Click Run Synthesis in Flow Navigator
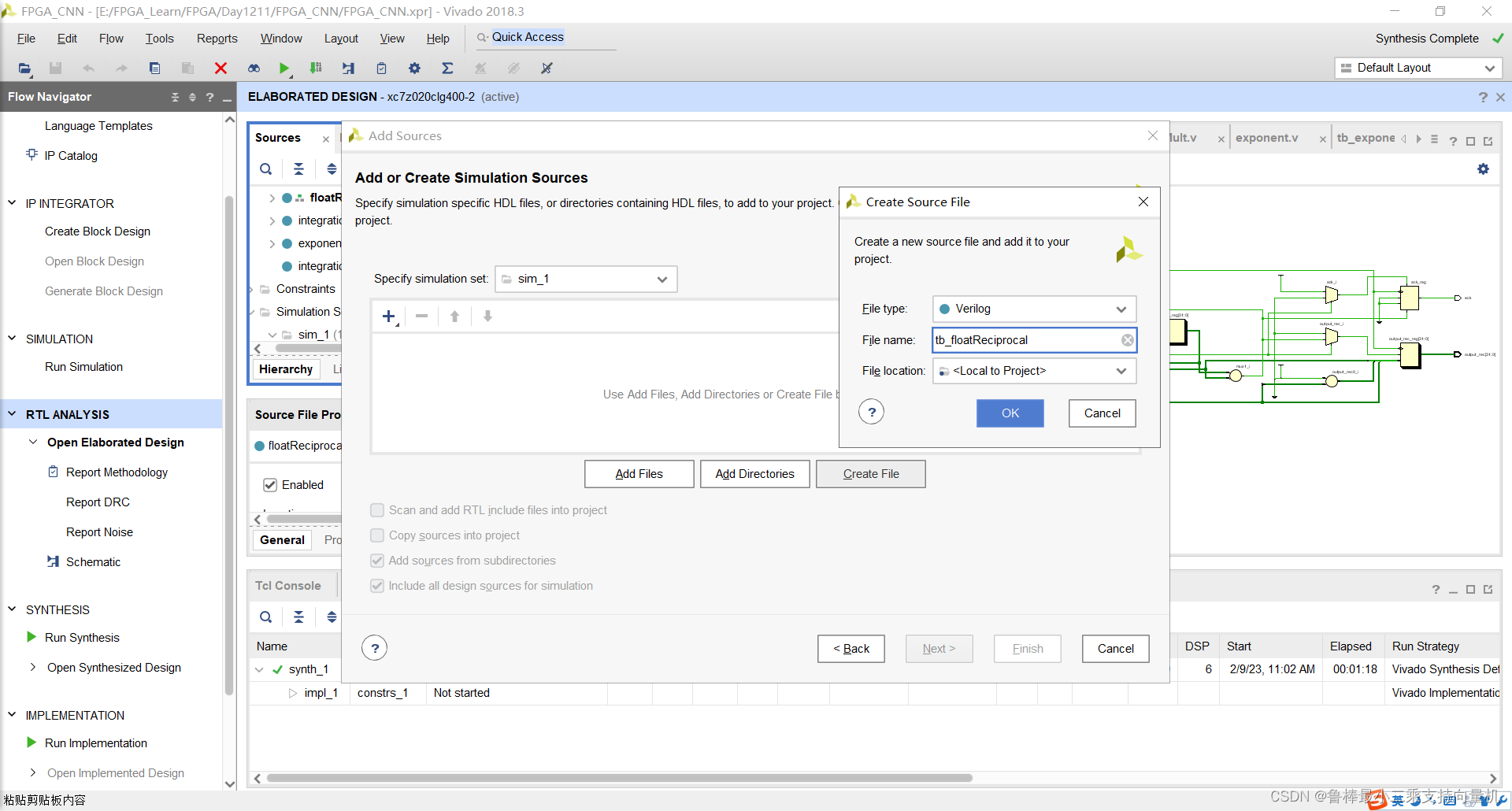 point(82,638)
